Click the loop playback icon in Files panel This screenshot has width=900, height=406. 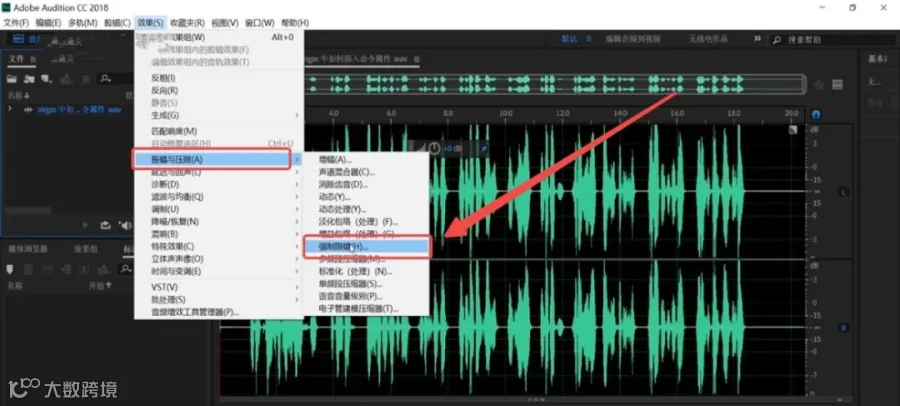106,225
